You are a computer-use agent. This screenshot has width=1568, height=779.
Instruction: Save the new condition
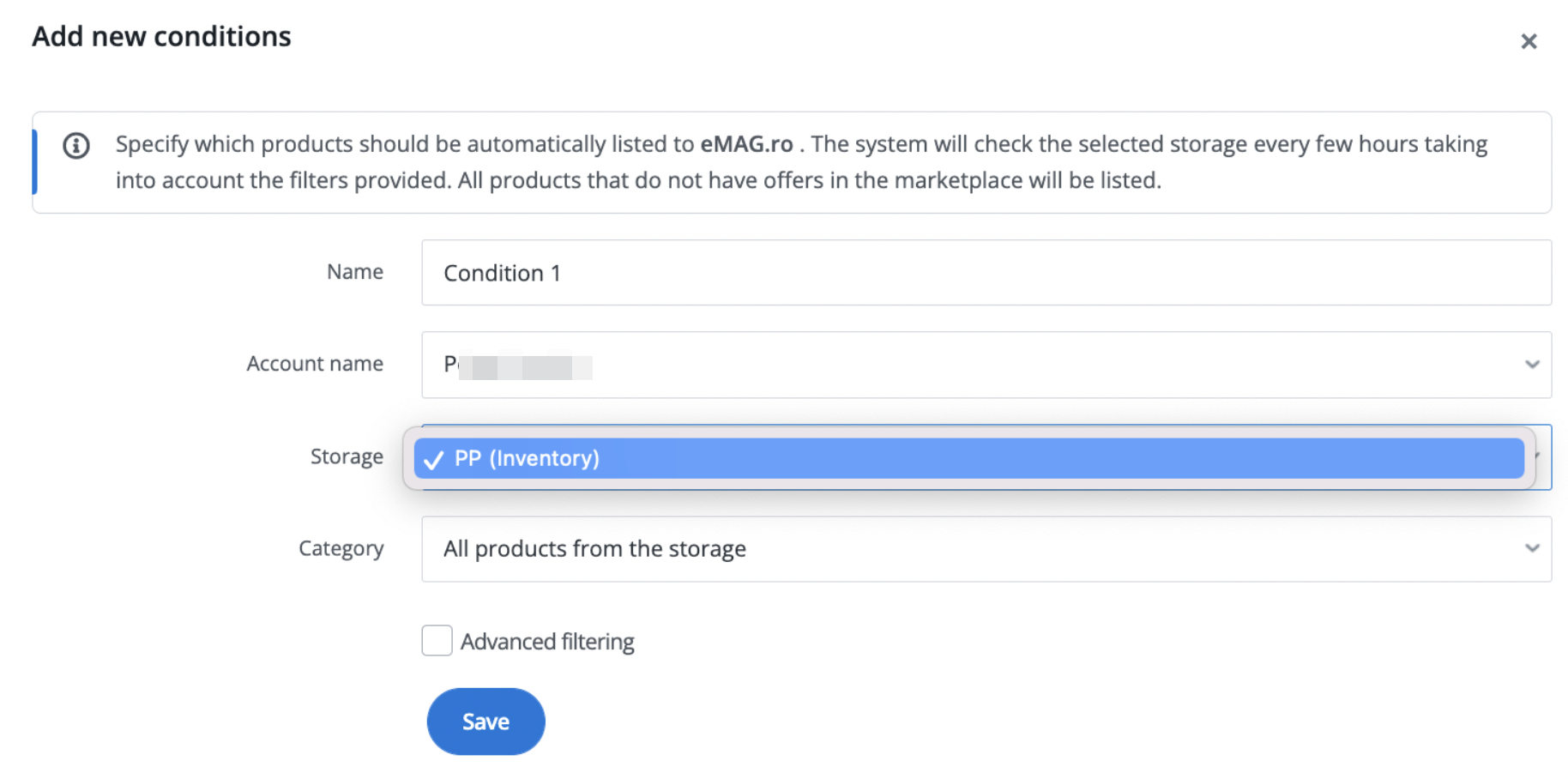tap(486, 722)
